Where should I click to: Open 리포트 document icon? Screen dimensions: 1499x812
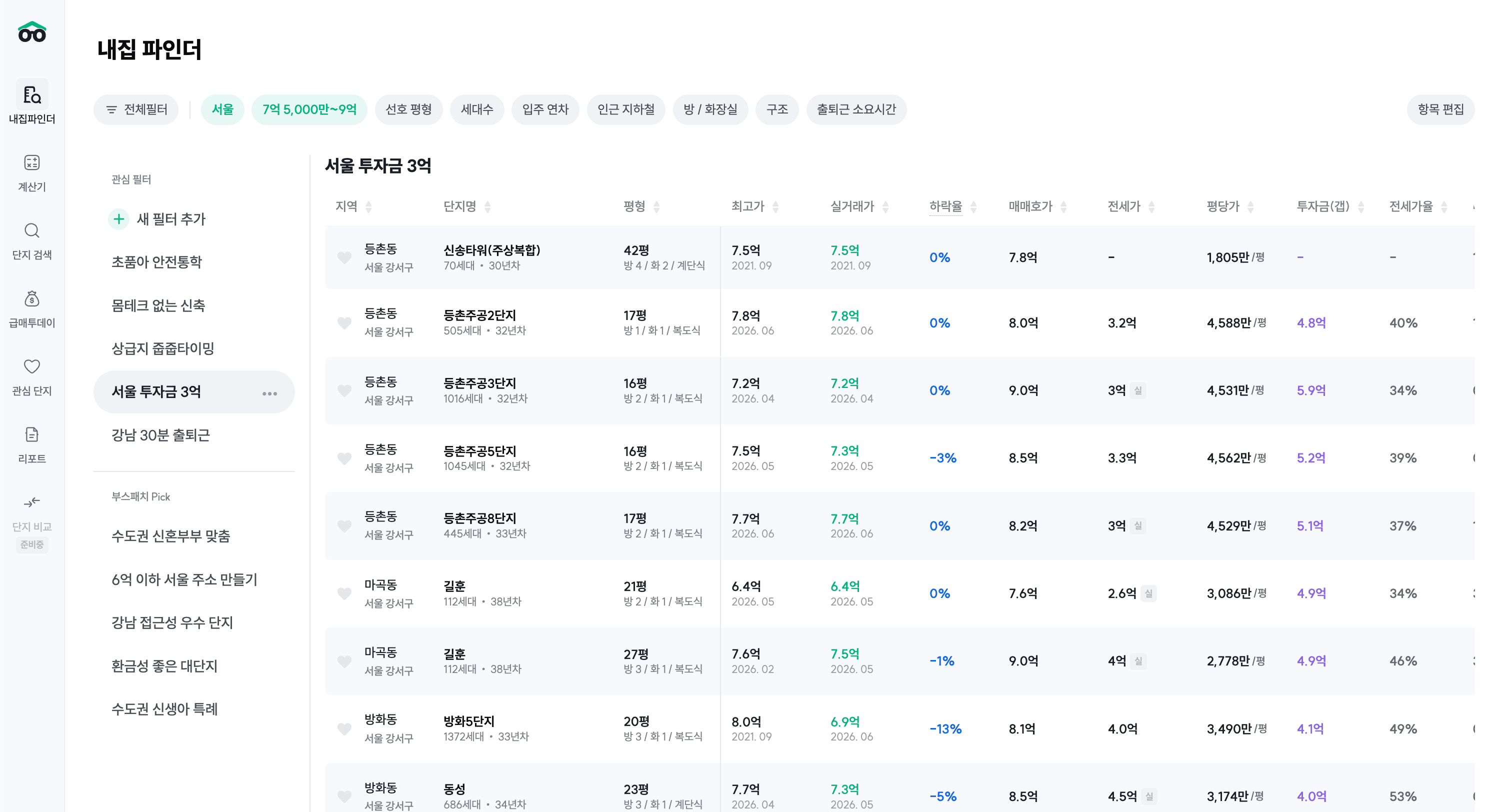[32, 435]
